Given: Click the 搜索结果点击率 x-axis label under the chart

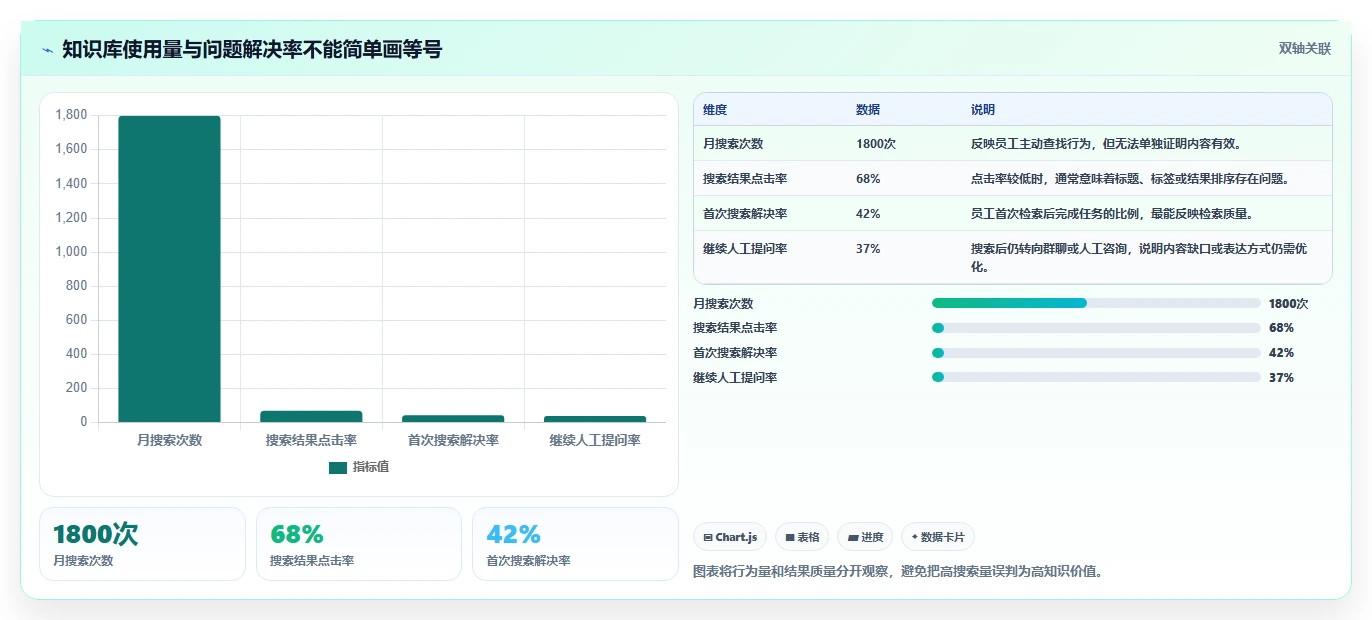Looking at the screenshot, I should click(311, 440).
